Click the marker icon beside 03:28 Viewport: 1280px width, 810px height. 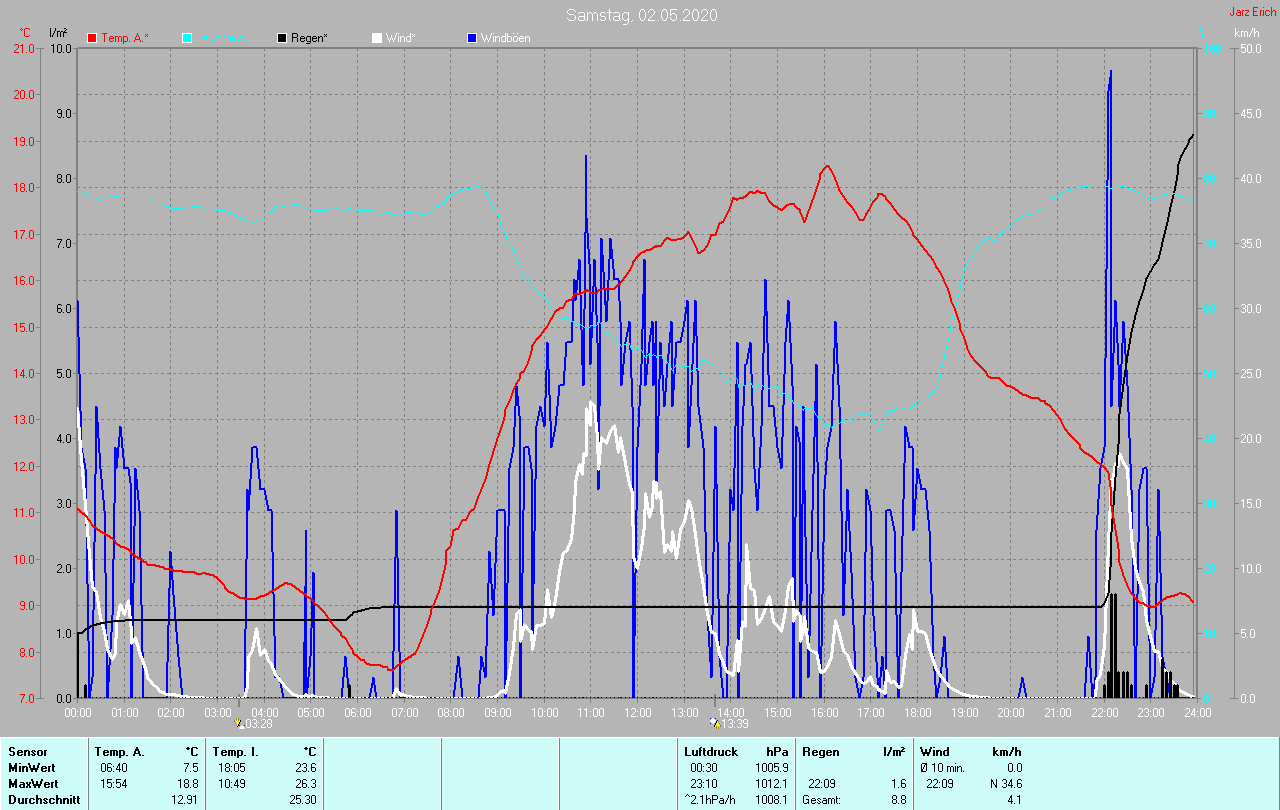click(238, 723)
